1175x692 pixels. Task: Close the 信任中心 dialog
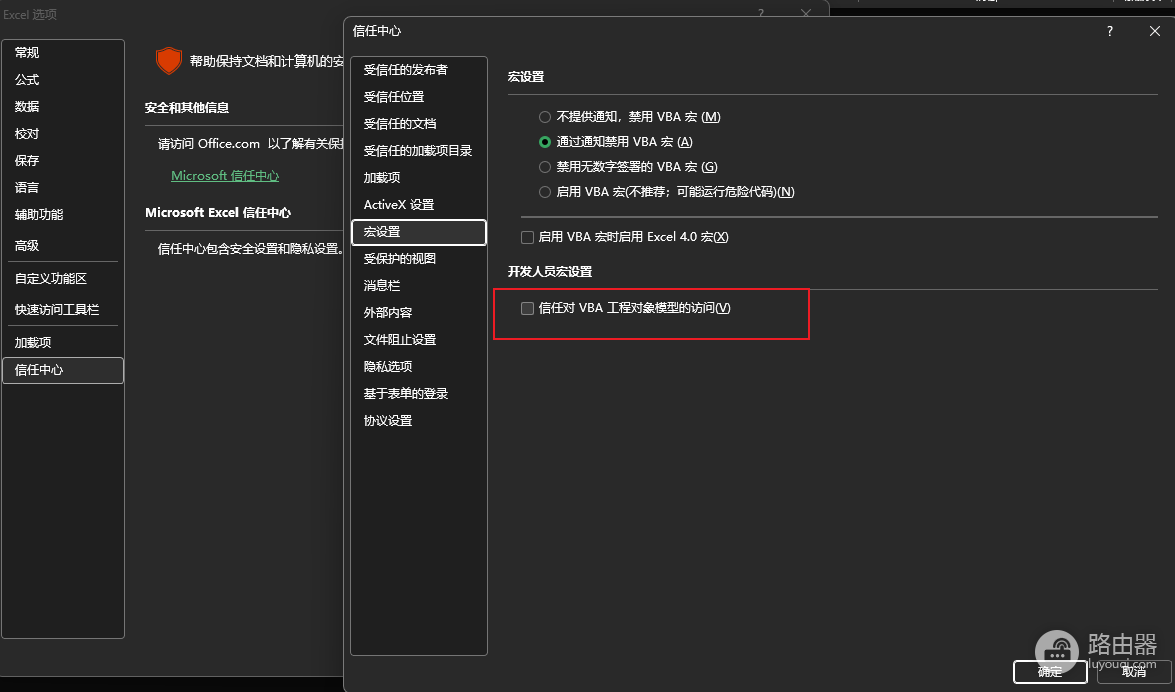click(1155, 31)
